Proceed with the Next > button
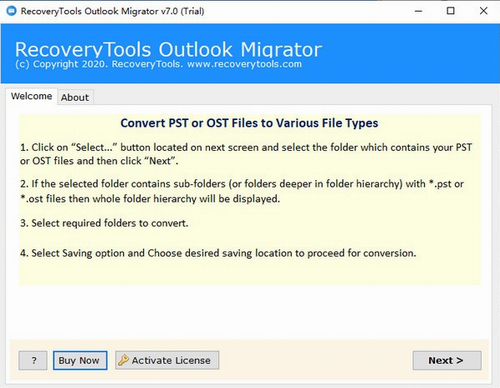This screenshot has width=500, height=388. (447, 360)
